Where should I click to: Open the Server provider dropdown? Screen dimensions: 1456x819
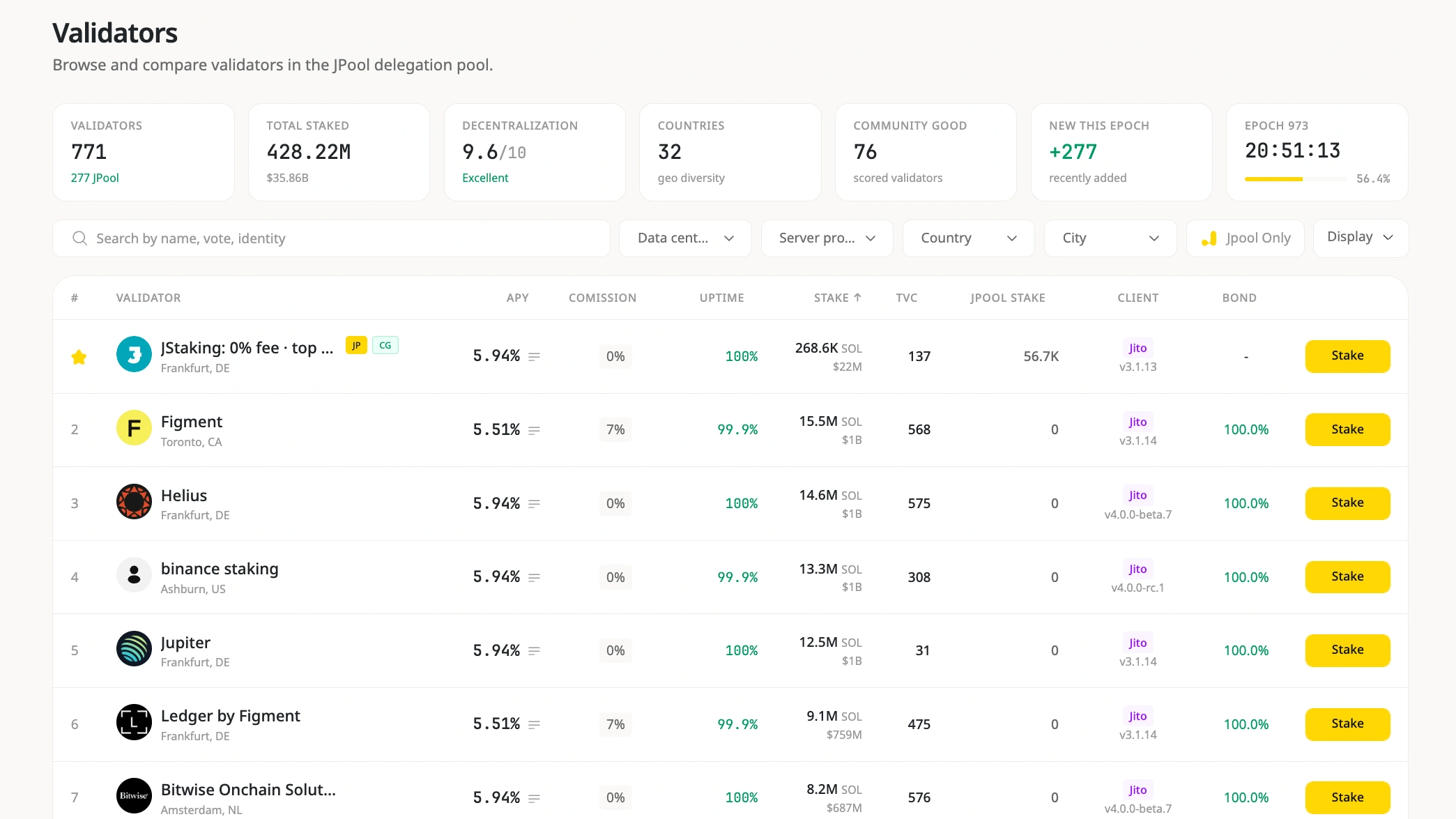pos(827,238)
